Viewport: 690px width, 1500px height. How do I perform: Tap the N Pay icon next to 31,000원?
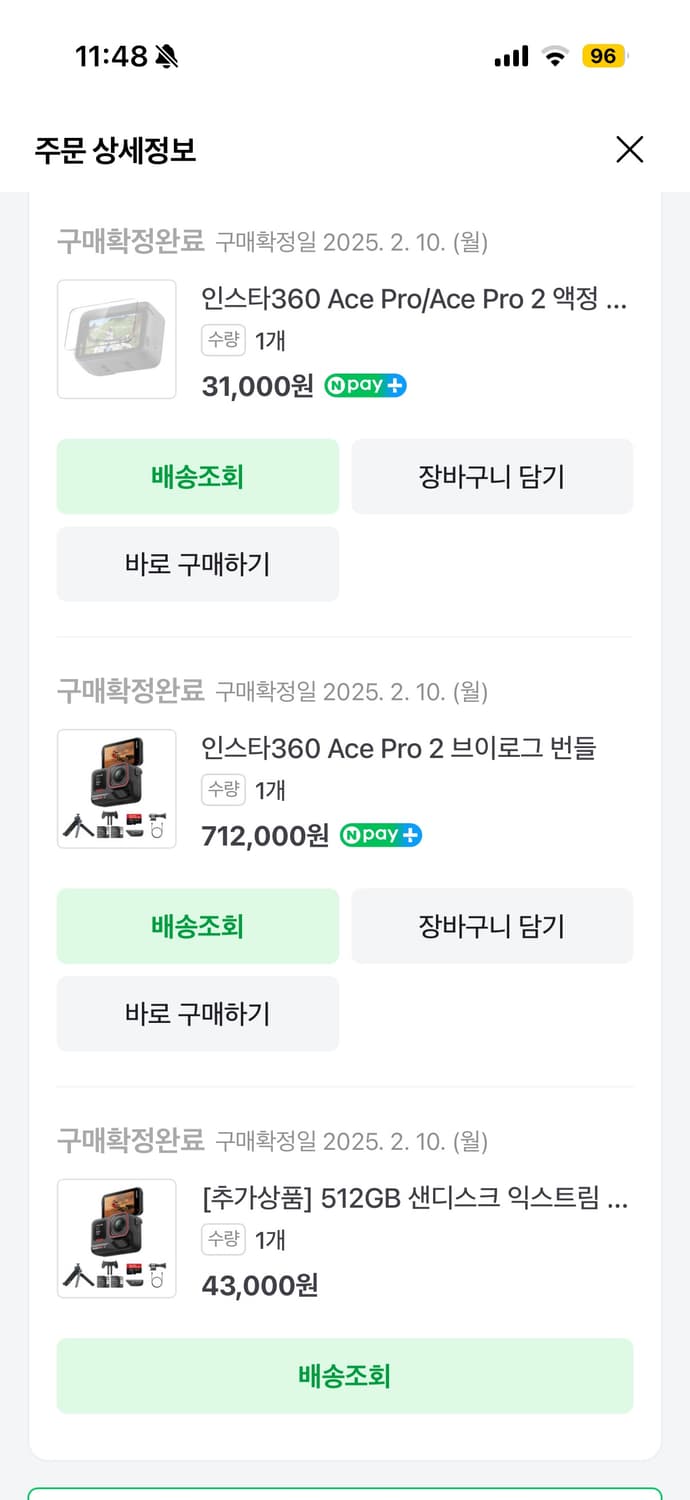364,385
